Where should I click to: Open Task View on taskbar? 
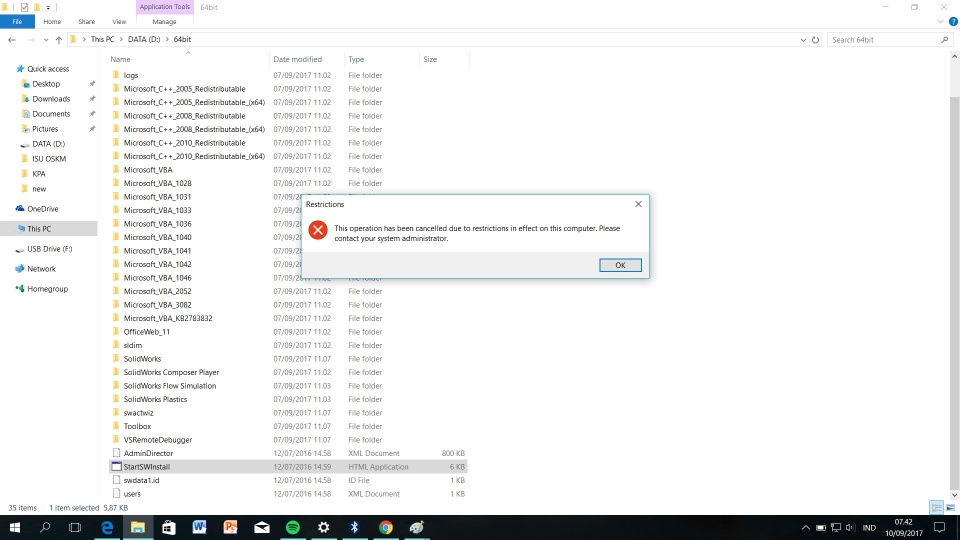point(75,527)
